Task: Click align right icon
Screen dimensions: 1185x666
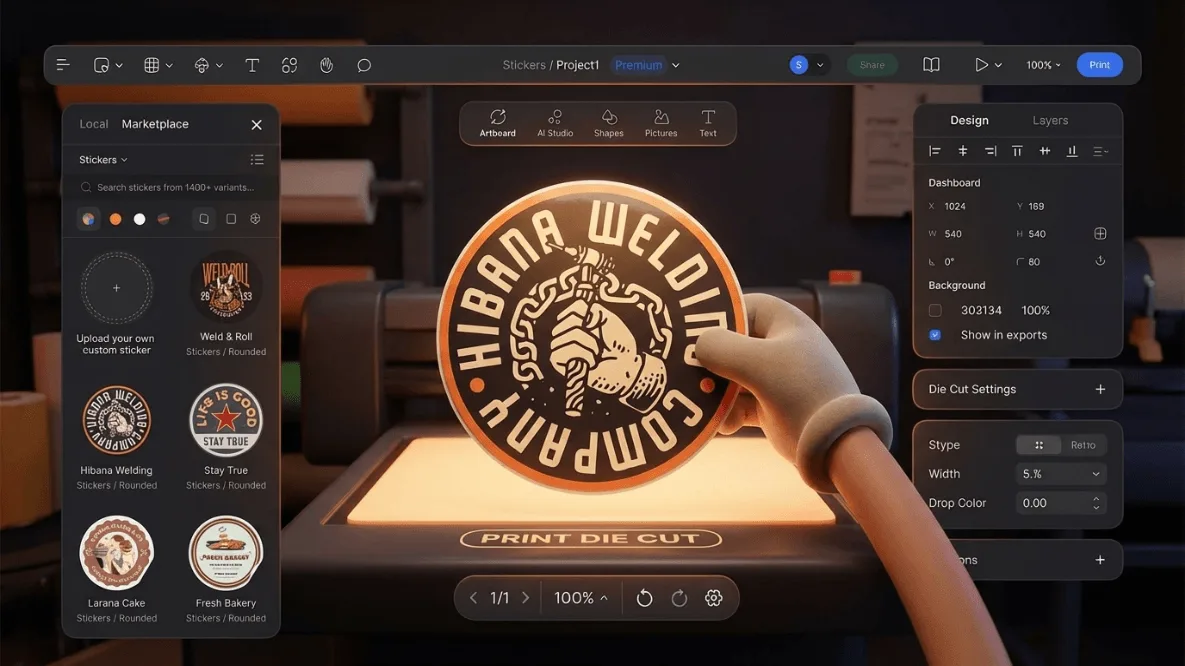Action: [990, 151]
